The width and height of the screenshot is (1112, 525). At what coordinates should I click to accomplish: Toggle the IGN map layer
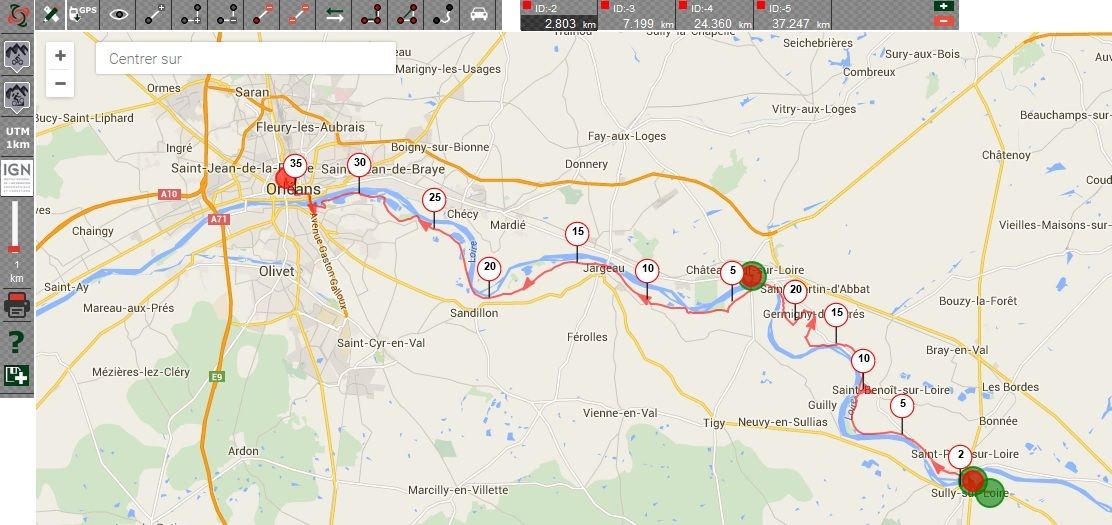click(x=17, y=177)
